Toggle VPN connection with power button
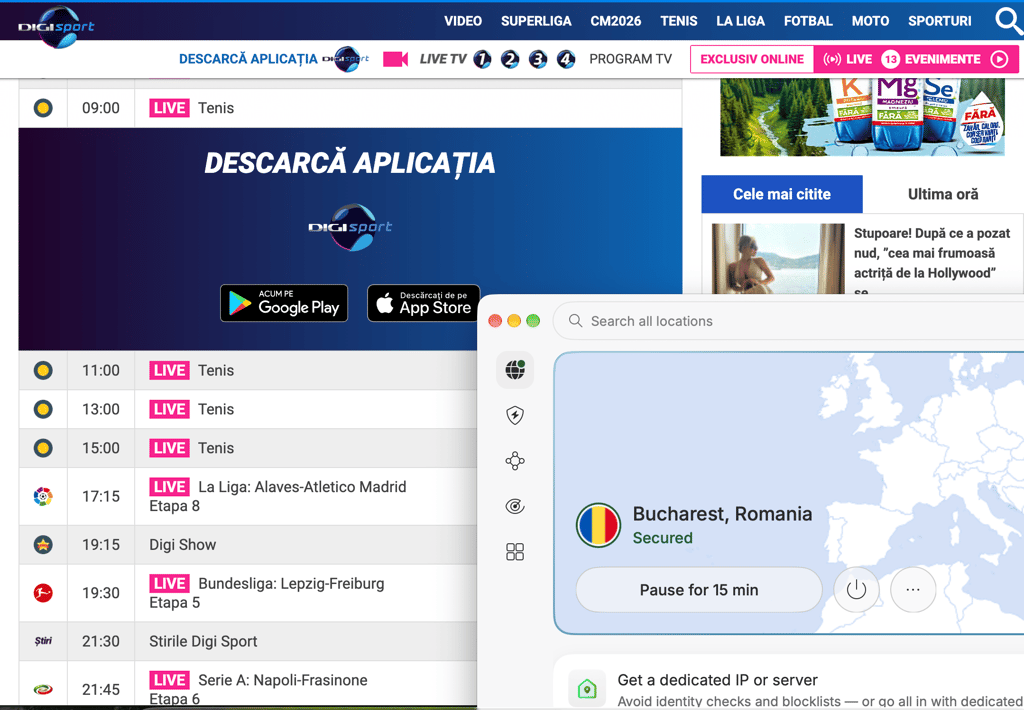 tap(856, 590)
